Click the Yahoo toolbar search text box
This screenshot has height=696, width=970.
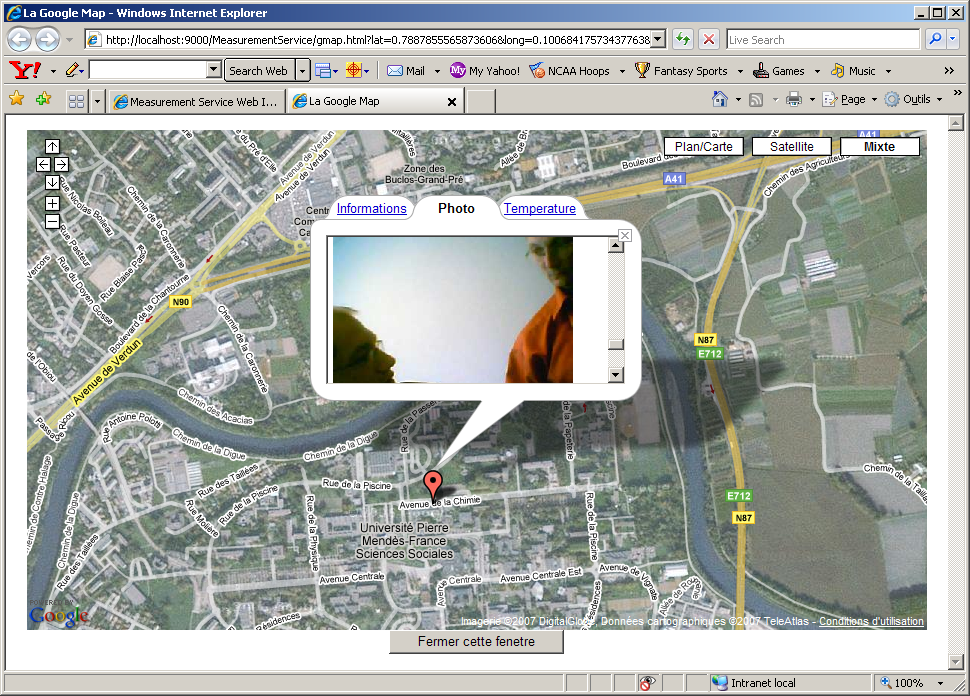[x=148, y=70]
